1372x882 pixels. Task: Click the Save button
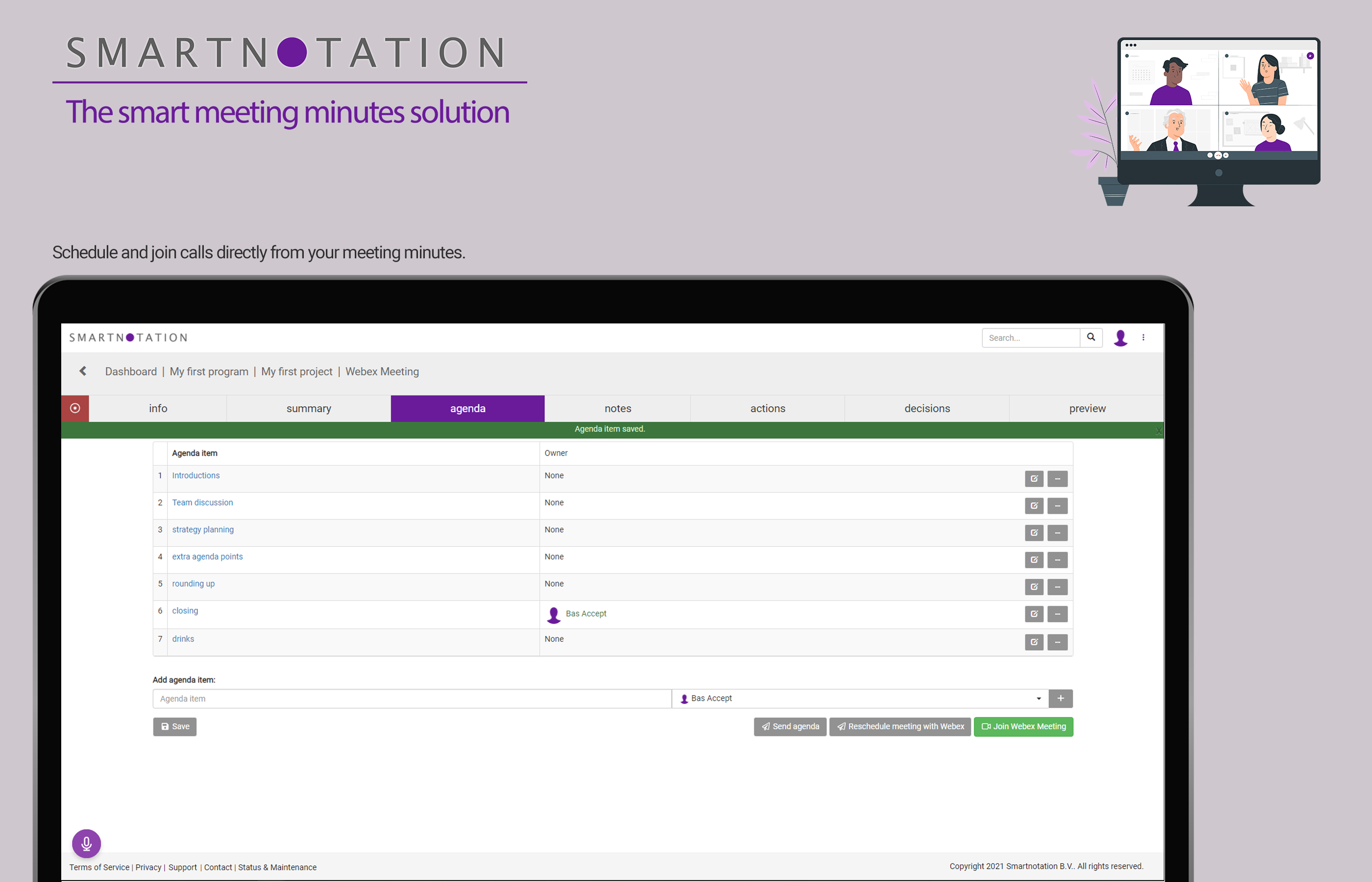[174, 726]
